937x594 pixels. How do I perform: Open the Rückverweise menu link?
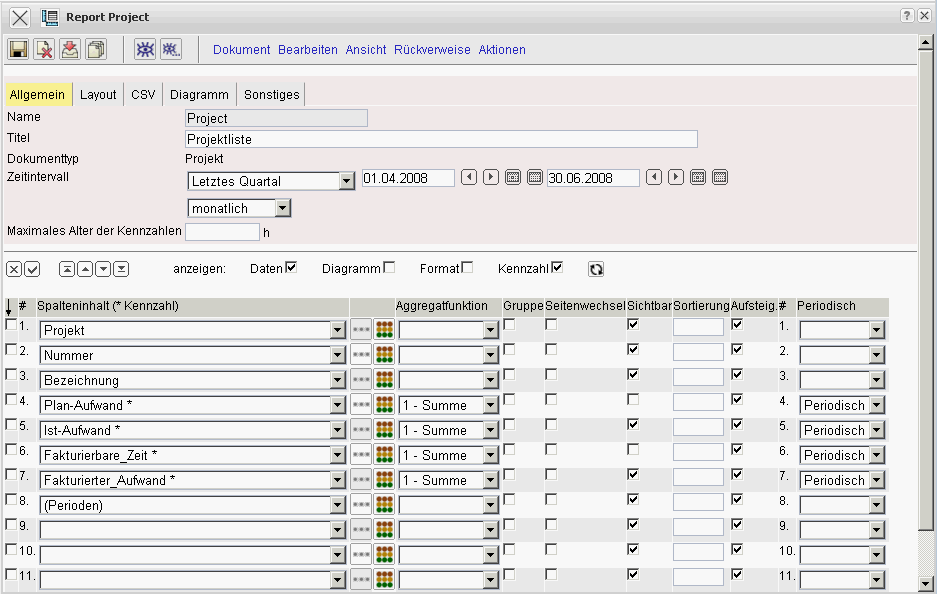(x=432, y=50)
